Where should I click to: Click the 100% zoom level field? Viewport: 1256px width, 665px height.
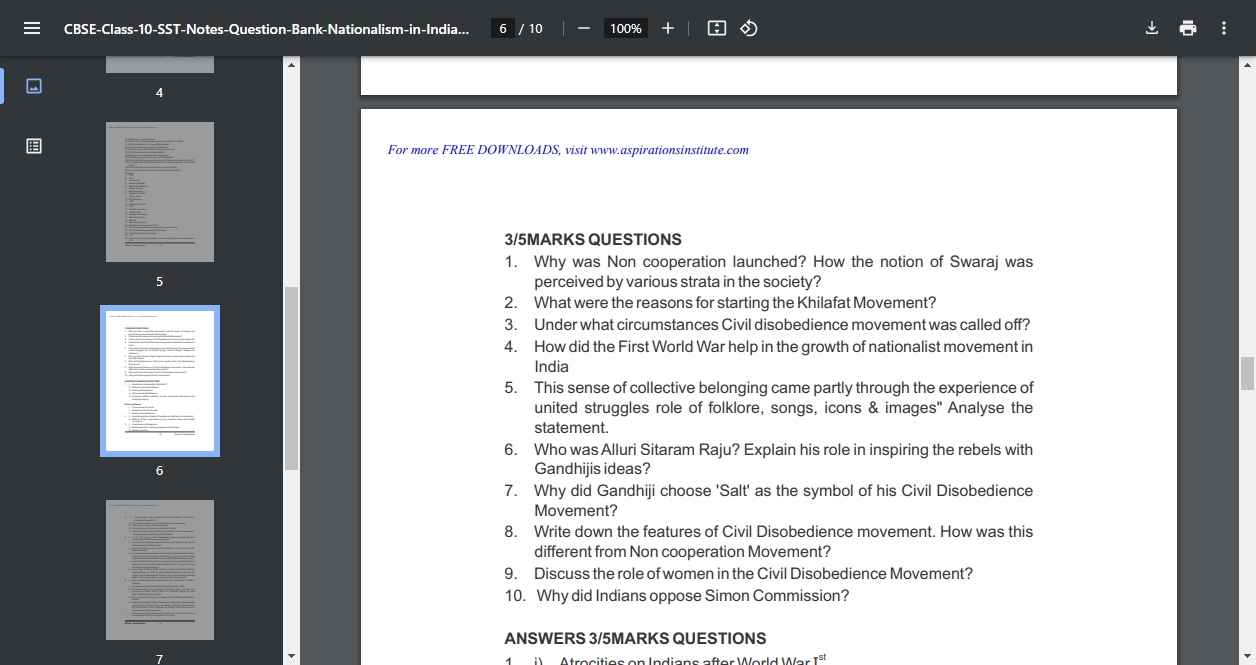(x=626, y=28)
